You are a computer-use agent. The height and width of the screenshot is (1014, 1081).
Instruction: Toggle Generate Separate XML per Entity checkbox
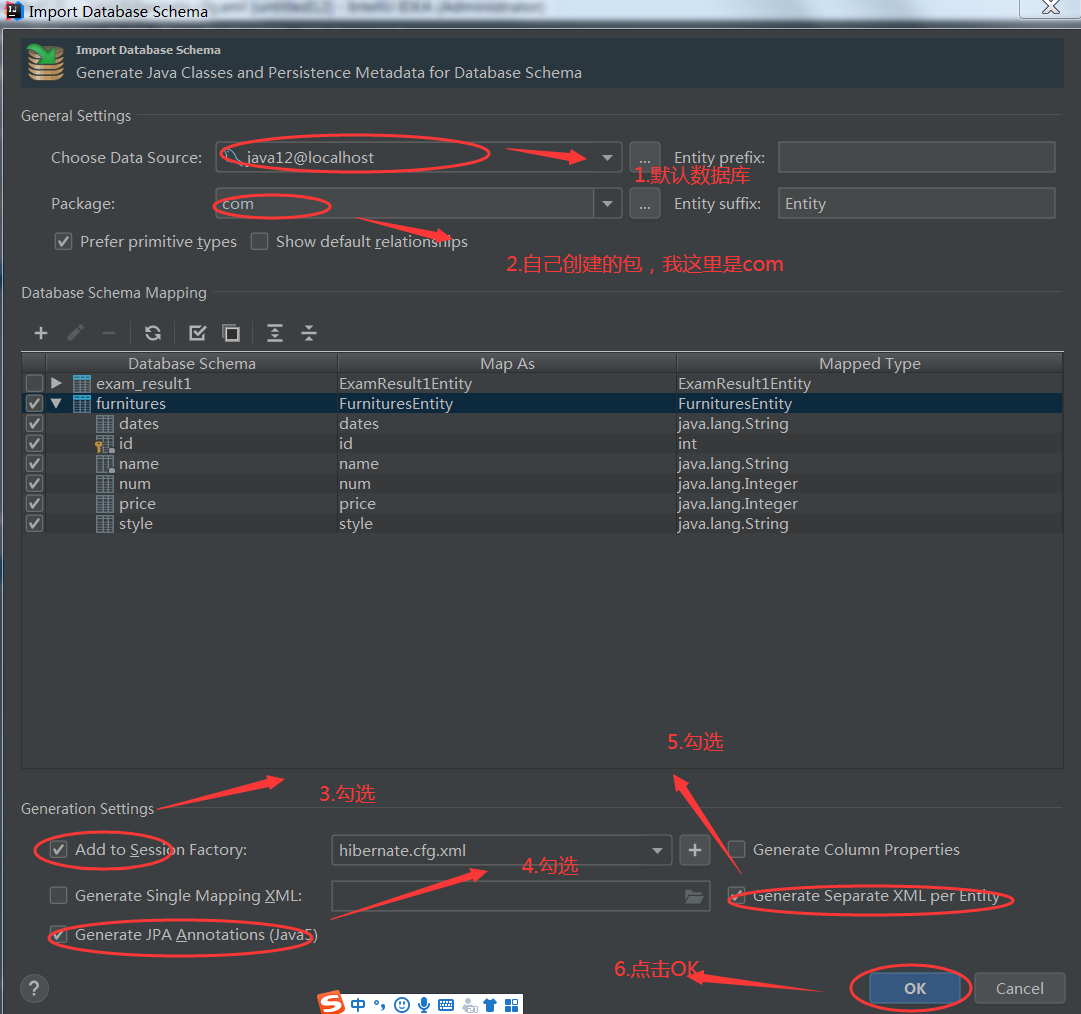tap(737, 896)
